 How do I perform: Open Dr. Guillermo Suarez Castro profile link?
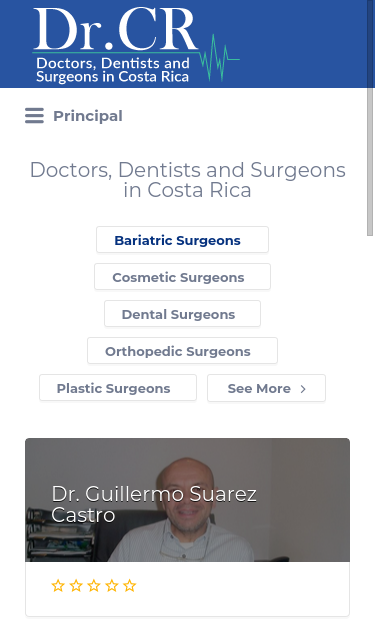[x=154, y=504]
